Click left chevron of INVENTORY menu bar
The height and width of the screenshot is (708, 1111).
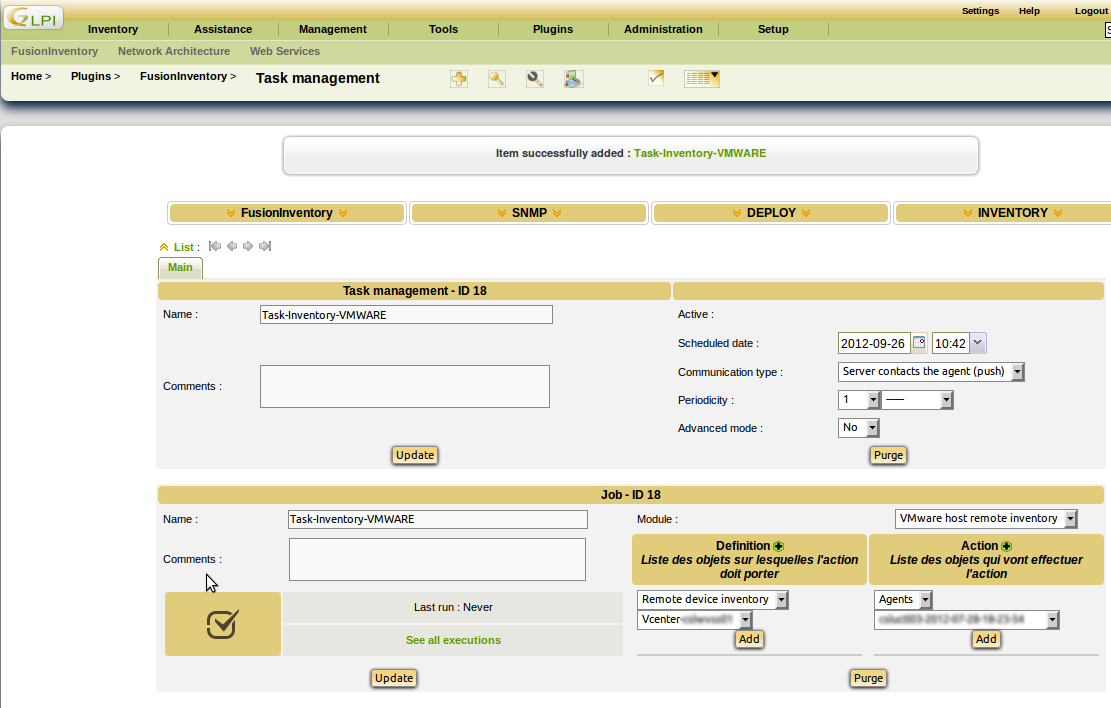pyautogui.click(x=968, y=213)
